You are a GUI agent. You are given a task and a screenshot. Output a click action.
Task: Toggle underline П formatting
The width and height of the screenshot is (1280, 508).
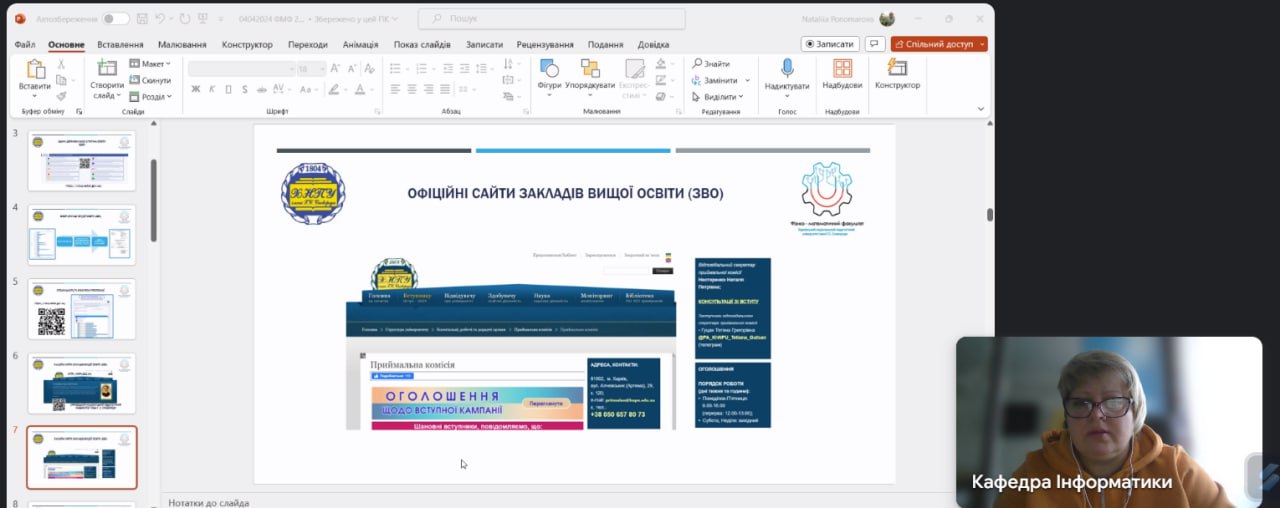[x=229, y=89]
